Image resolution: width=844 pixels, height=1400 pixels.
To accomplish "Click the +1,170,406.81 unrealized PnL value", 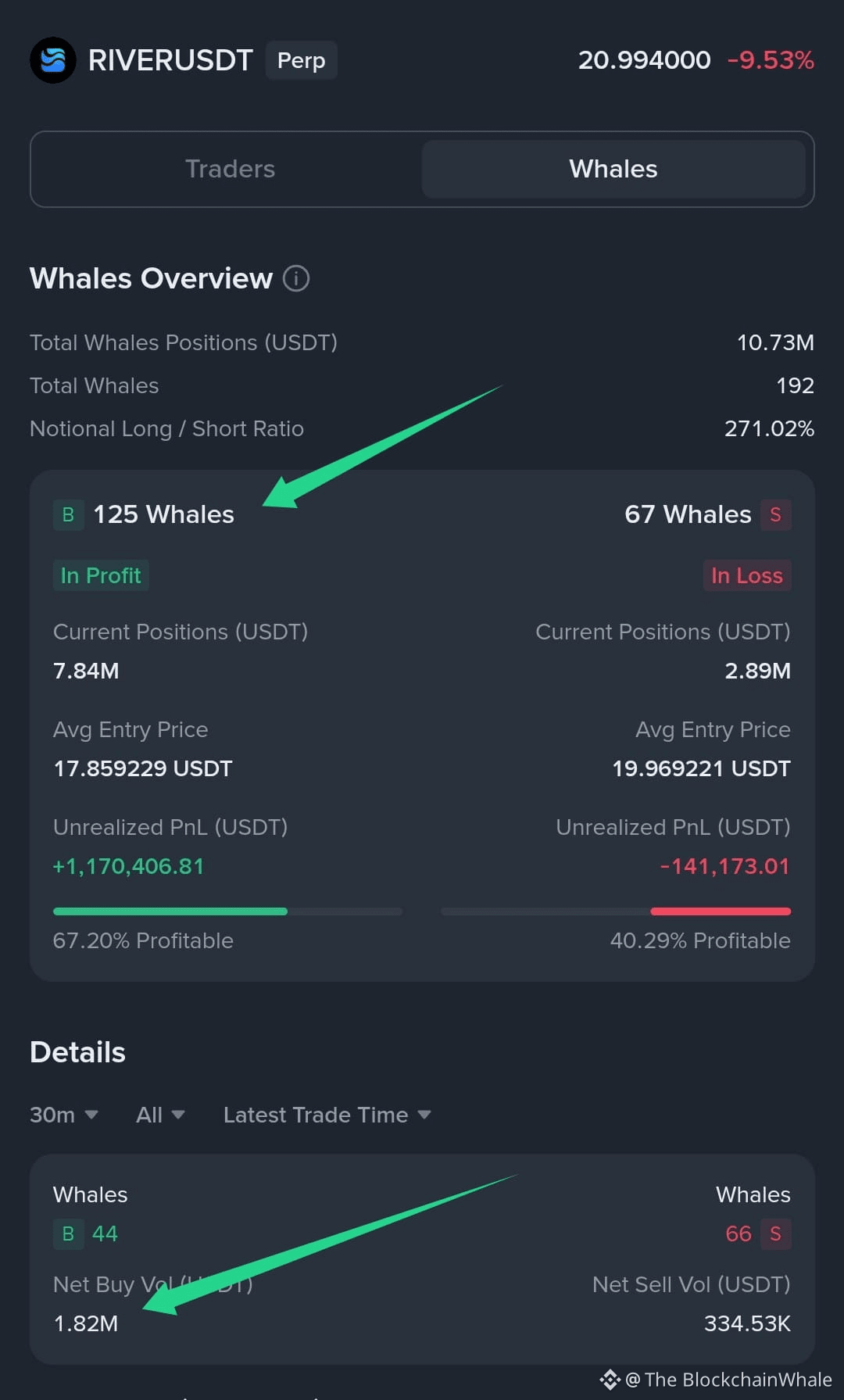I will pos(128,866).
